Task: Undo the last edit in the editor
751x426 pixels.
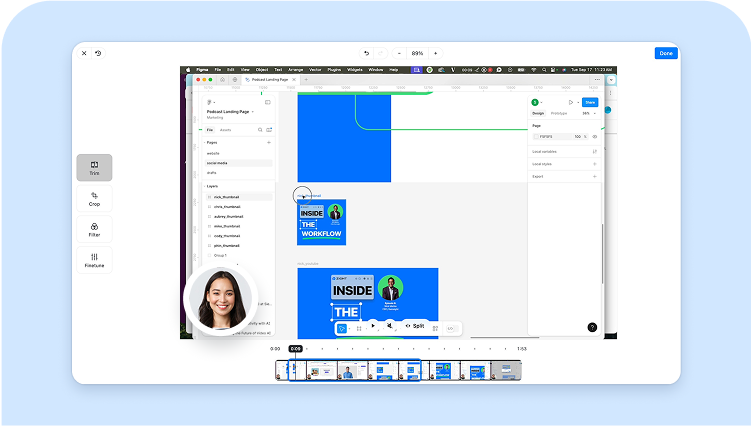Action: click(x=366, y=53)
